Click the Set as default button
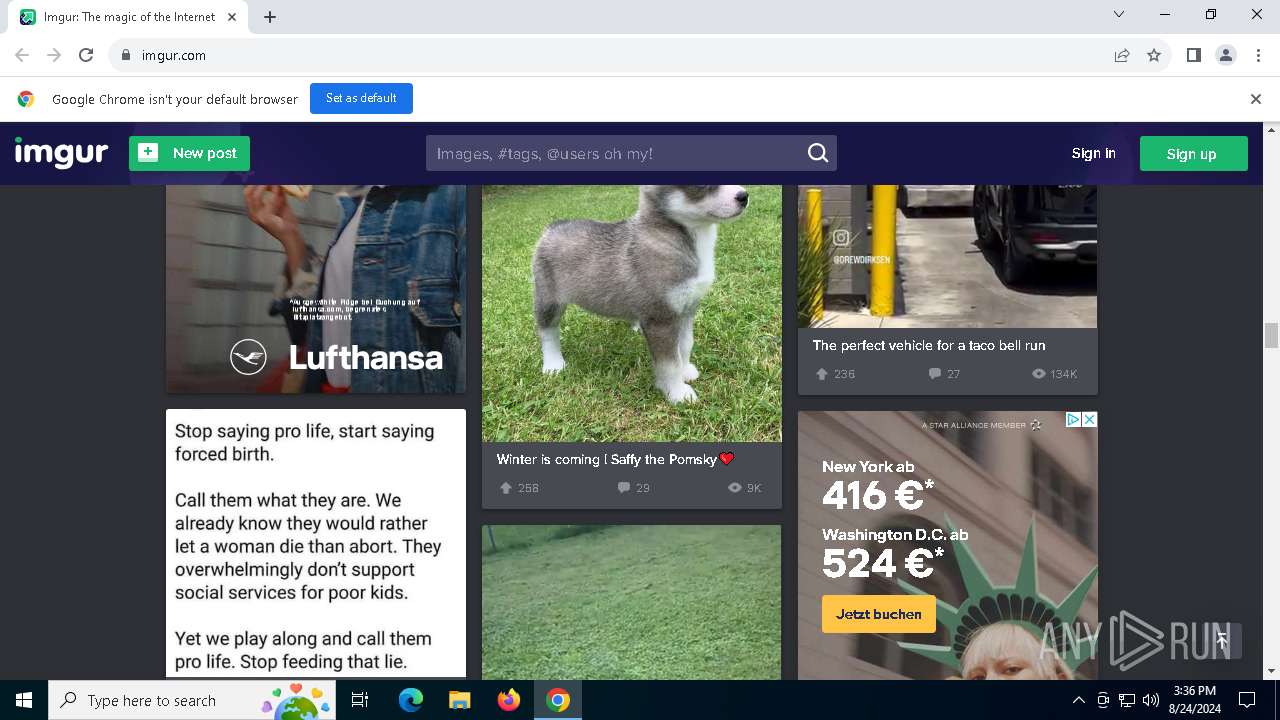1280x720 pixels. tap(361, 98)
